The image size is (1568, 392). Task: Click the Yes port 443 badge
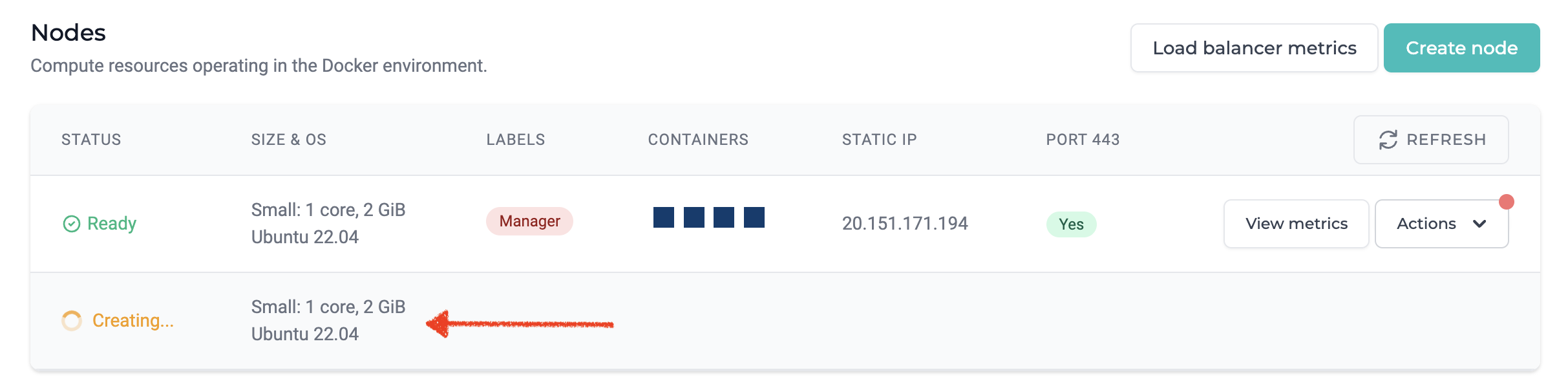[x=1072, y=224]
